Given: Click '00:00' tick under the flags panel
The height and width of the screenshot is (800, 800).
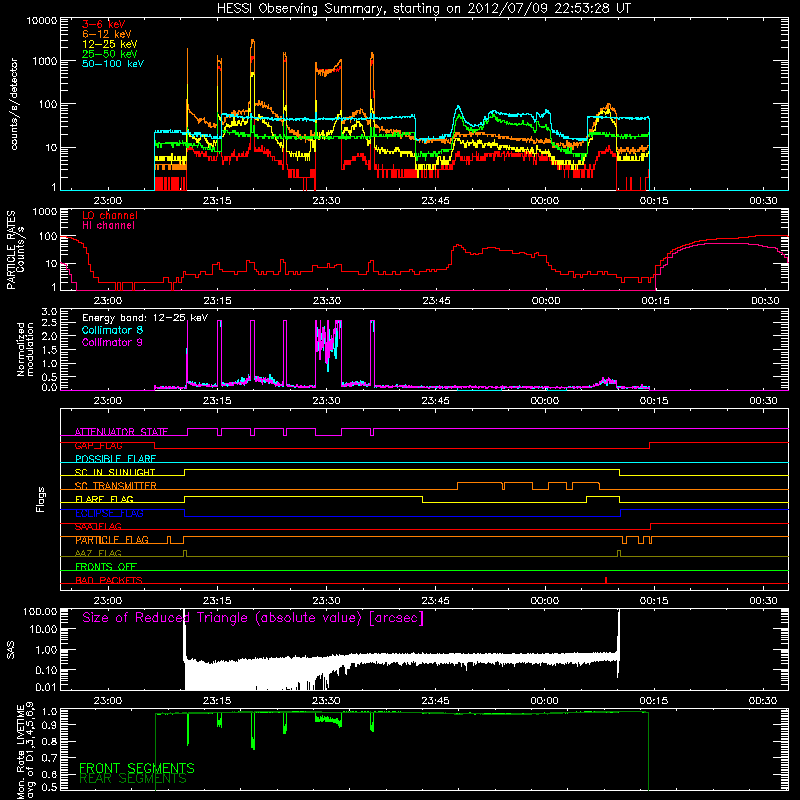Looking at the screenshot, I should [545, 601].
